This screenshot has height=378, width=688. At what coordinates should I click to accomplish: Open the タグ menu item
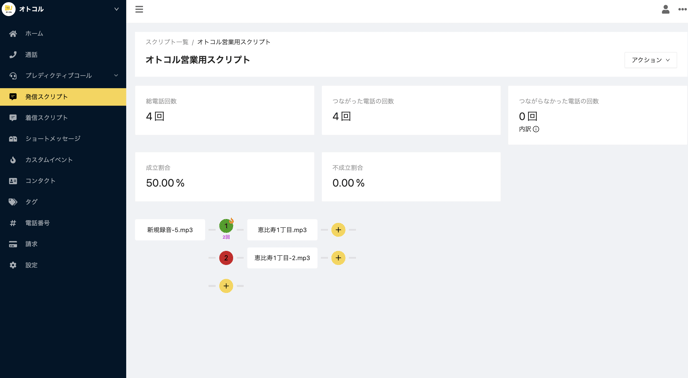click(63, 202)
